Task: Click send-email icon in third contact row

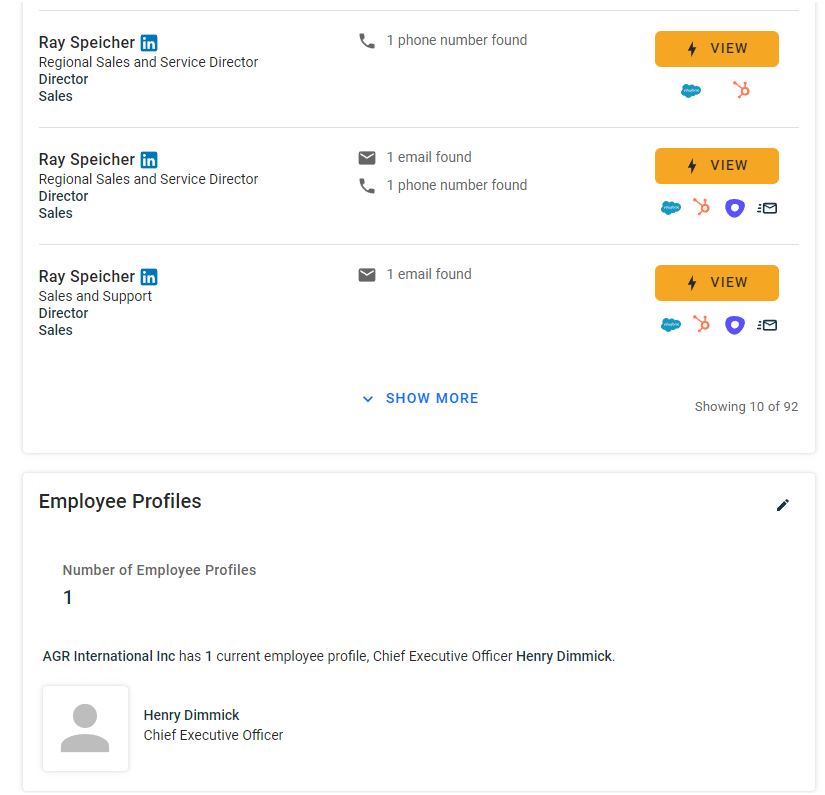Action: [x=767, y=325]
